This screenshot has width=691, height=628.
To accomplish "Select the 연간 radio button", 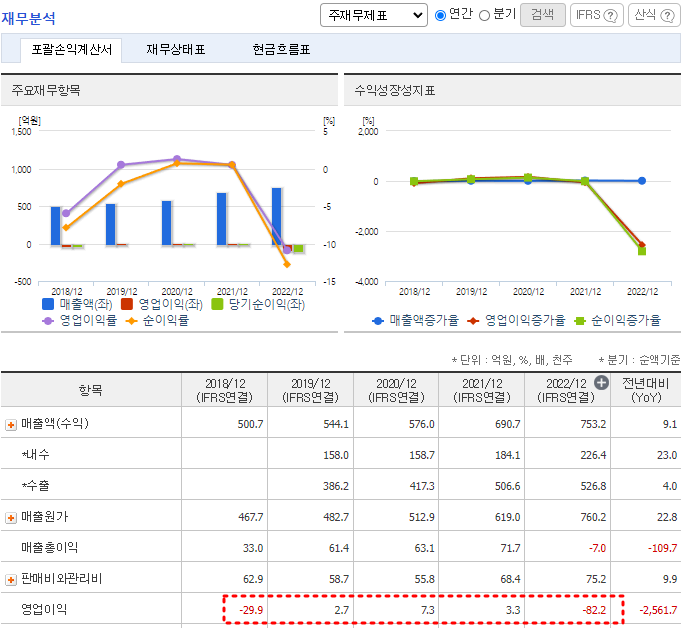I will coord(440,15).
